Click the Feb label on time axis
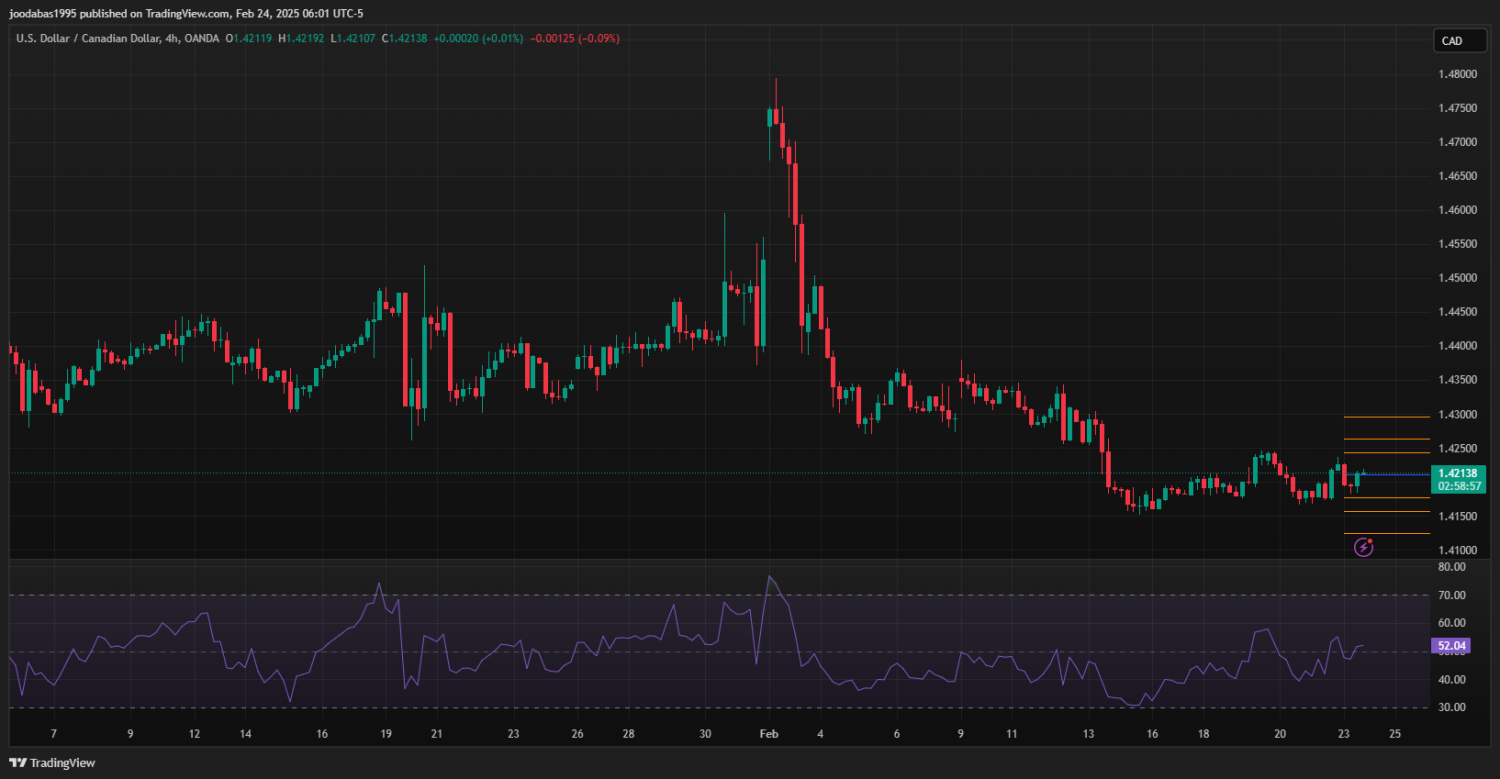The width and height of the screenshot is (1500, 779). [x=769, y=733]
